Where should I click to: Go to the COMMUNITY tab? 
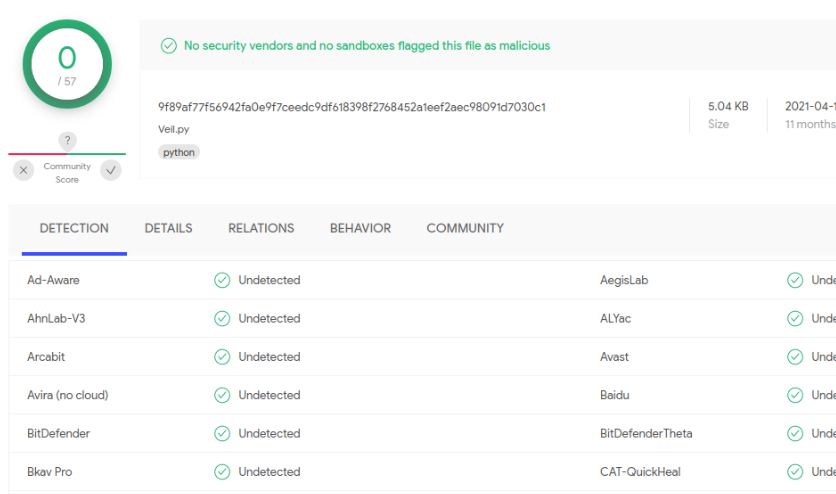(465, 228)
